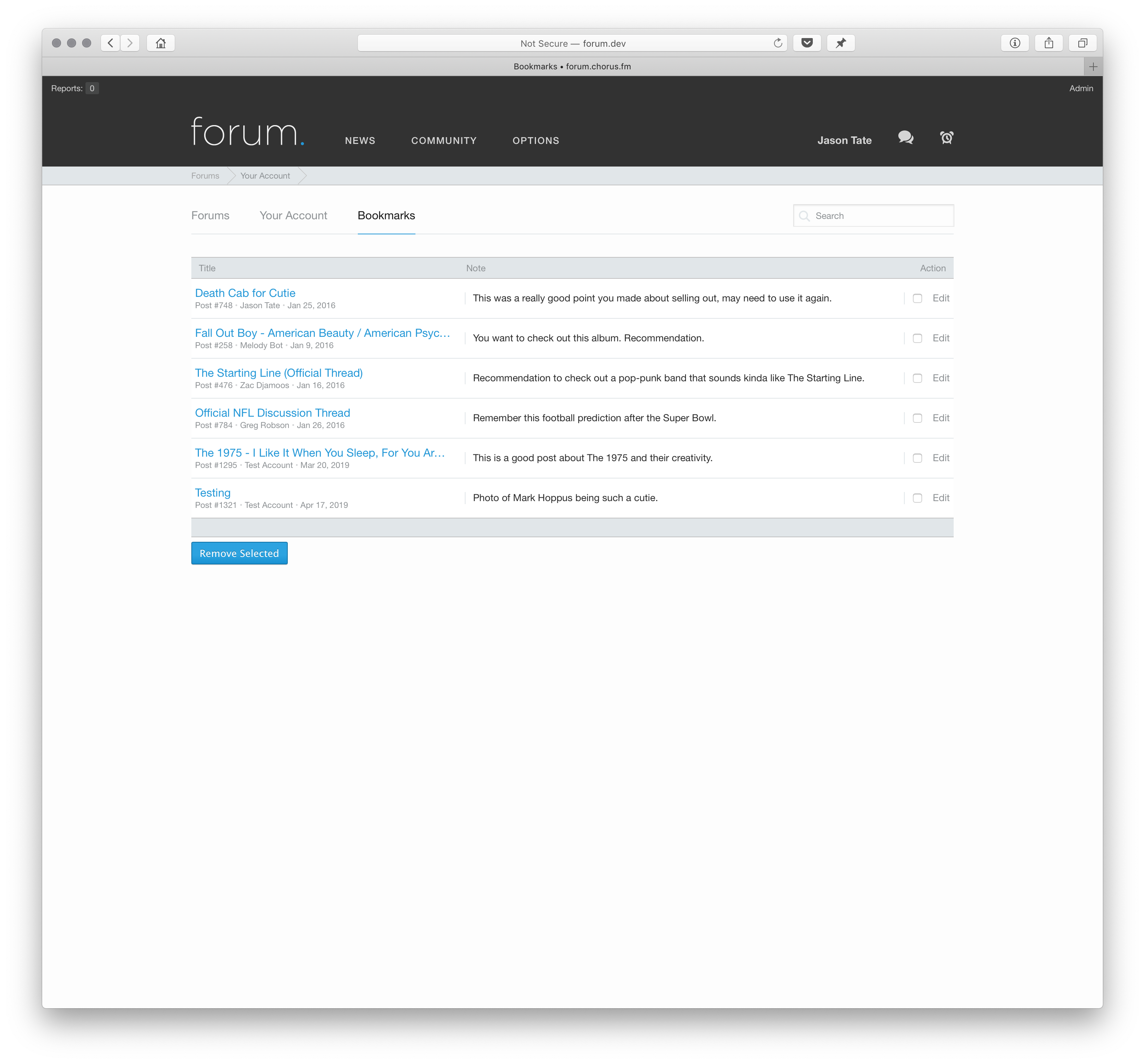Open the share sheet icon
Screen dimensions: 1145x1064
pos(1049,43)
